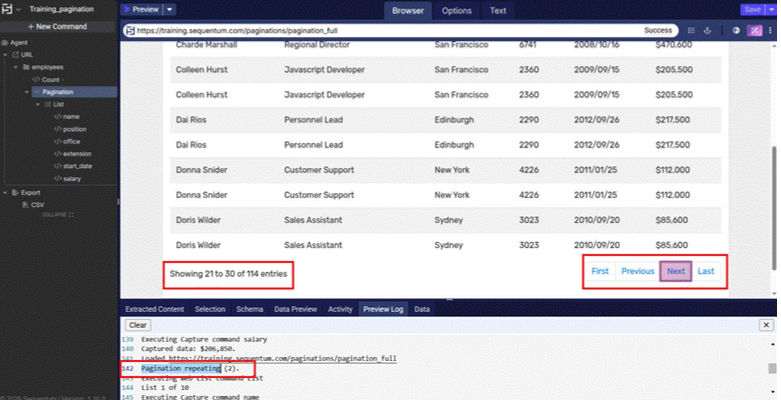Open the Save dropdown arrow
This screenshot has width=781, height=400.
click(x=770, y=9)
